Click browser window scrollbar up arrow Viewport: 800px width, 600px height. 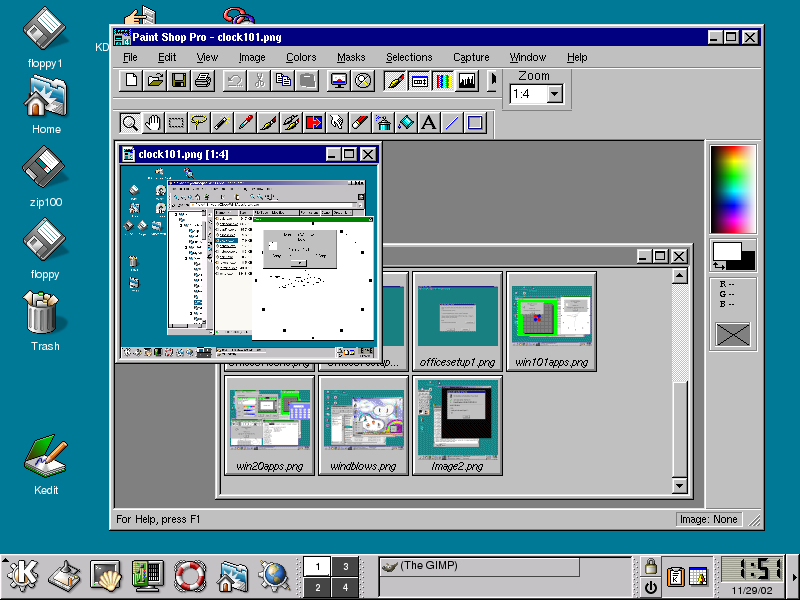[x=679, y=276]
